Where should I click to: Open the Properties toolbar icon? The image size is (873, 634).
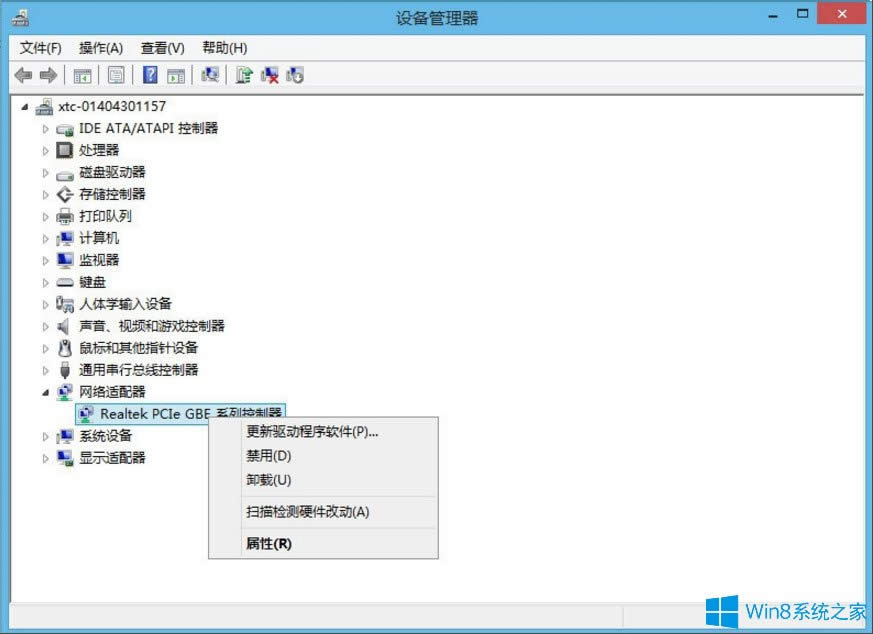tap(116, 75)
